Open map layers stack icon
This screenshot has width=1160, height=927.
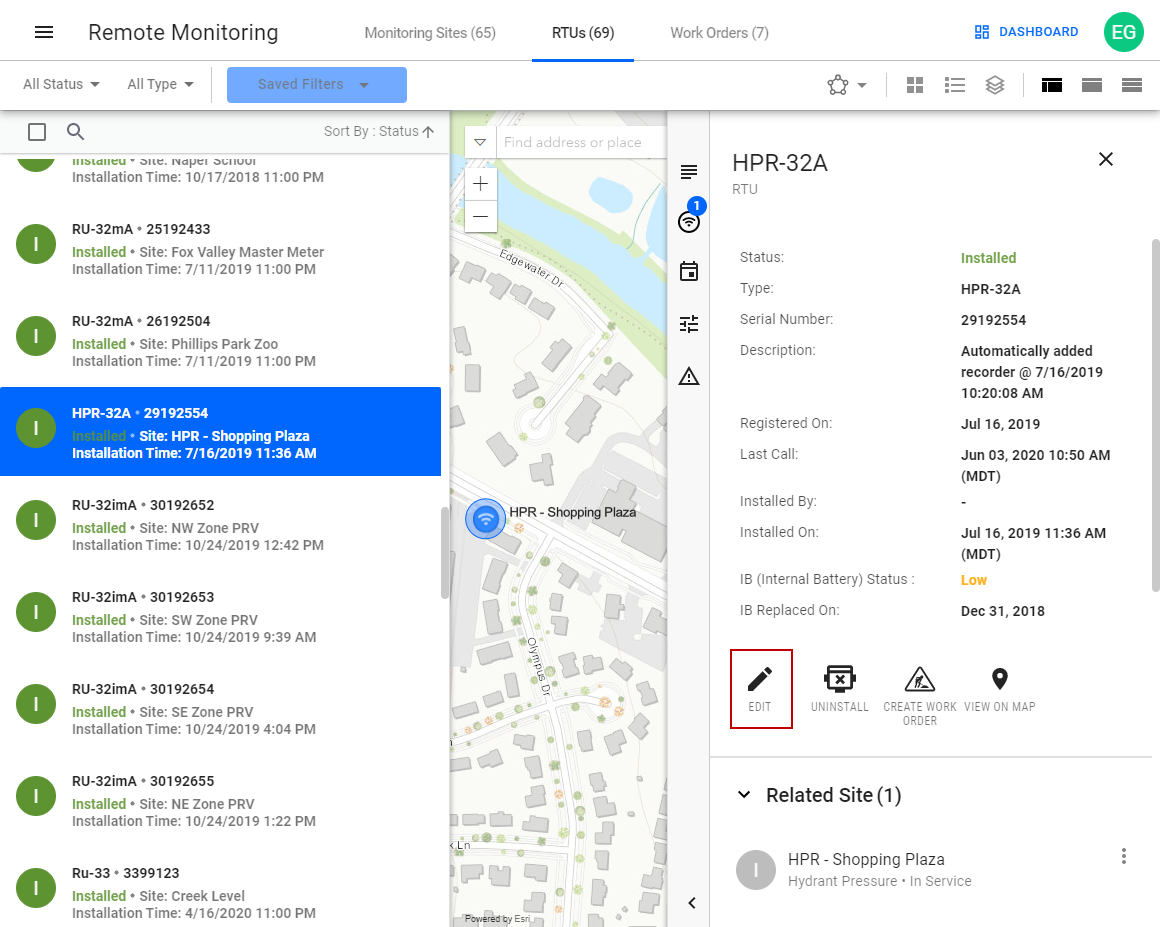994,85
